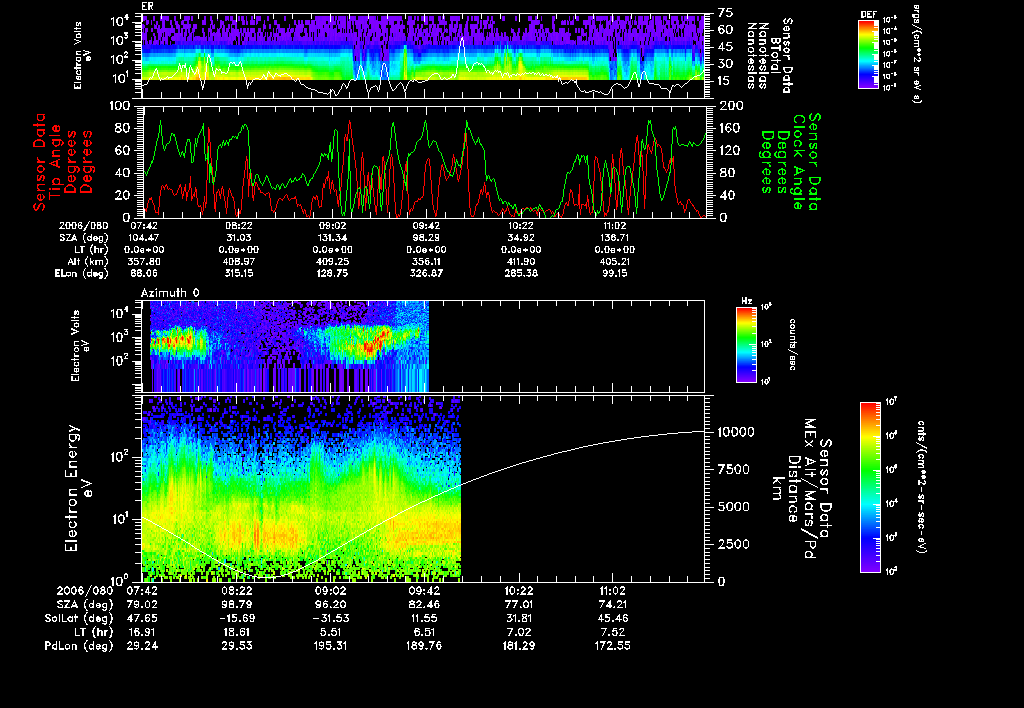Click the 'BTotal' axis label
Viewport: 1024px width, 708px height.
point(775,56)
